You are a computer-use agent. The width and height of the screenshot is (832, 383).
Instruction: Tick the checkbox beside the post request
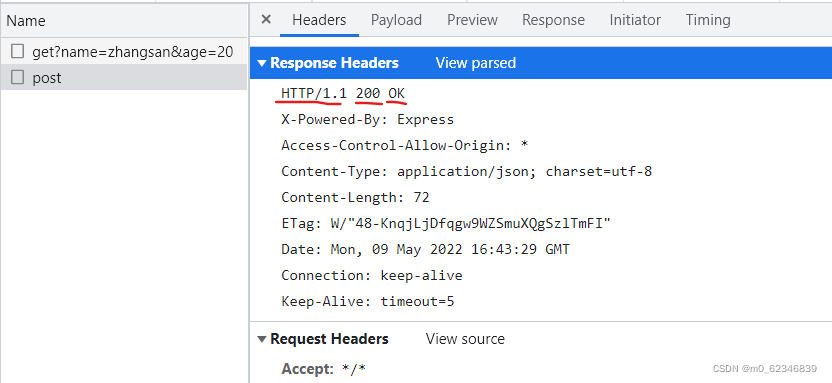[18, 77]
